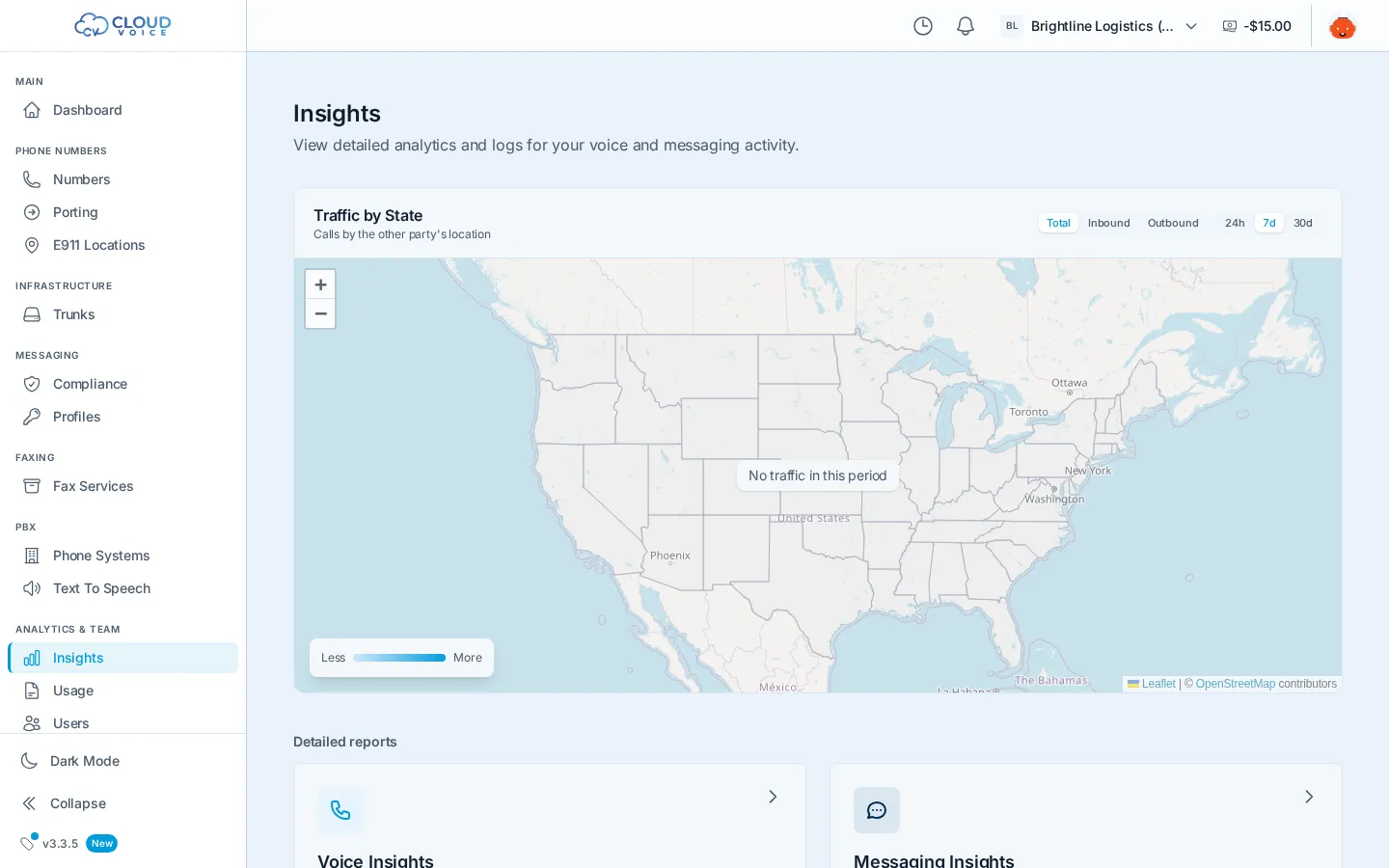The image size is (1389, 868).
Task: Set the time range to 24h
Action: click(x=1235, y=223)
